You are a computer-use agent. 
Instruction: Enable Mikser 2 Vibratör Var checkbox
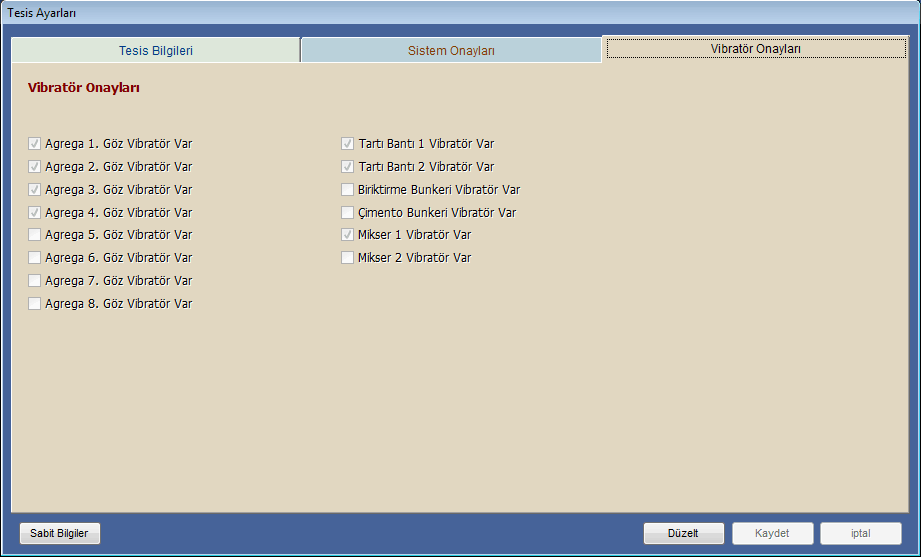pos(348,258)
